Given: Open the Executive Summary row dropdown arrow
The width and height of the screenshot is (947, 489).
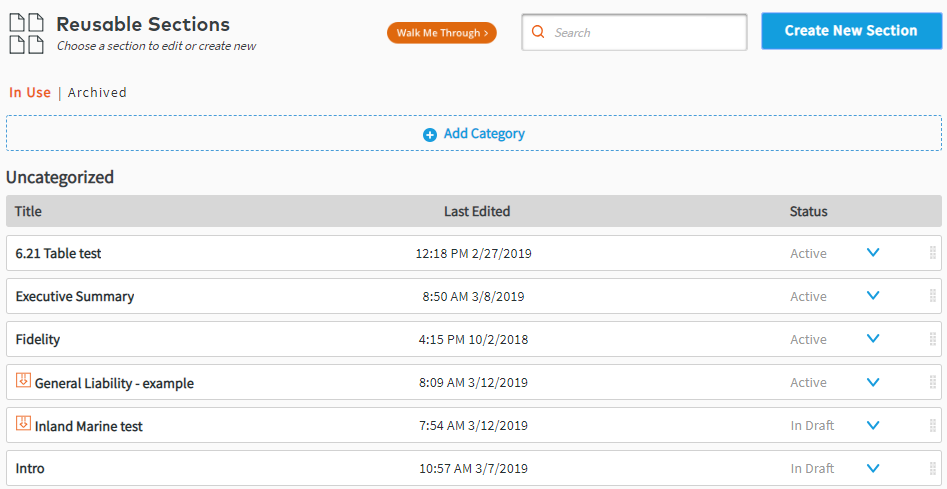Looking at the screenshot, I should (873, 296).
